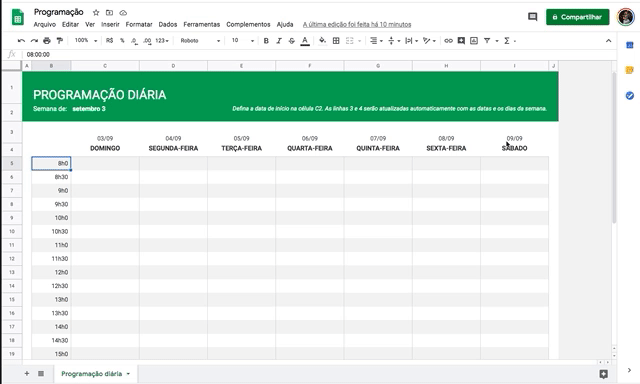Image resolution: width=640 pixels, height=384 pixels.
Task: Format as percent
Action: [122, 40]
